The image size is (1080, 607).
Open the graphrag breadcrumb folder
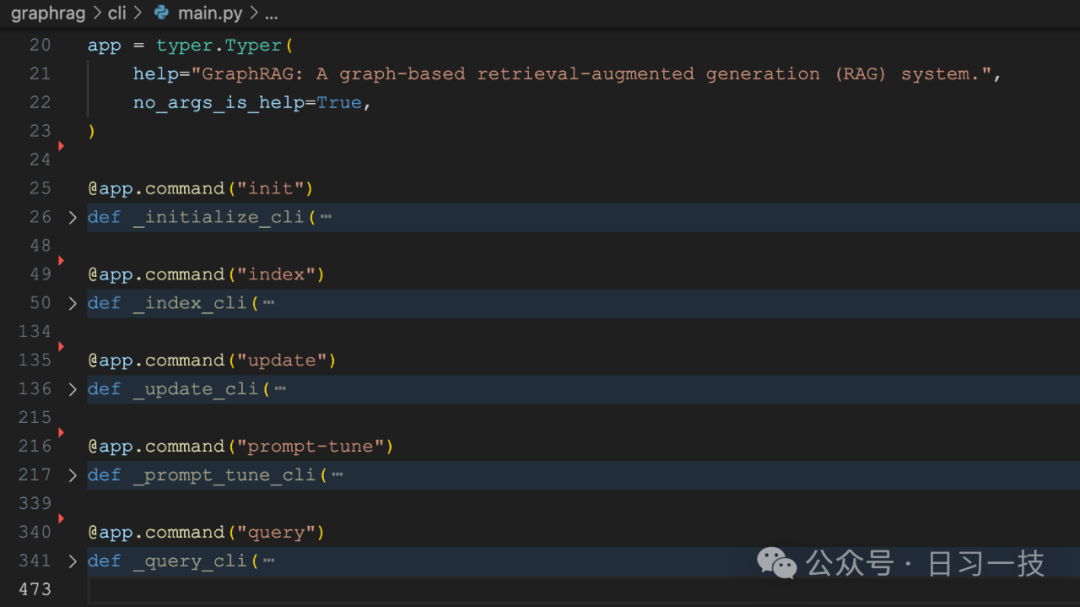(x=48, y=13)
